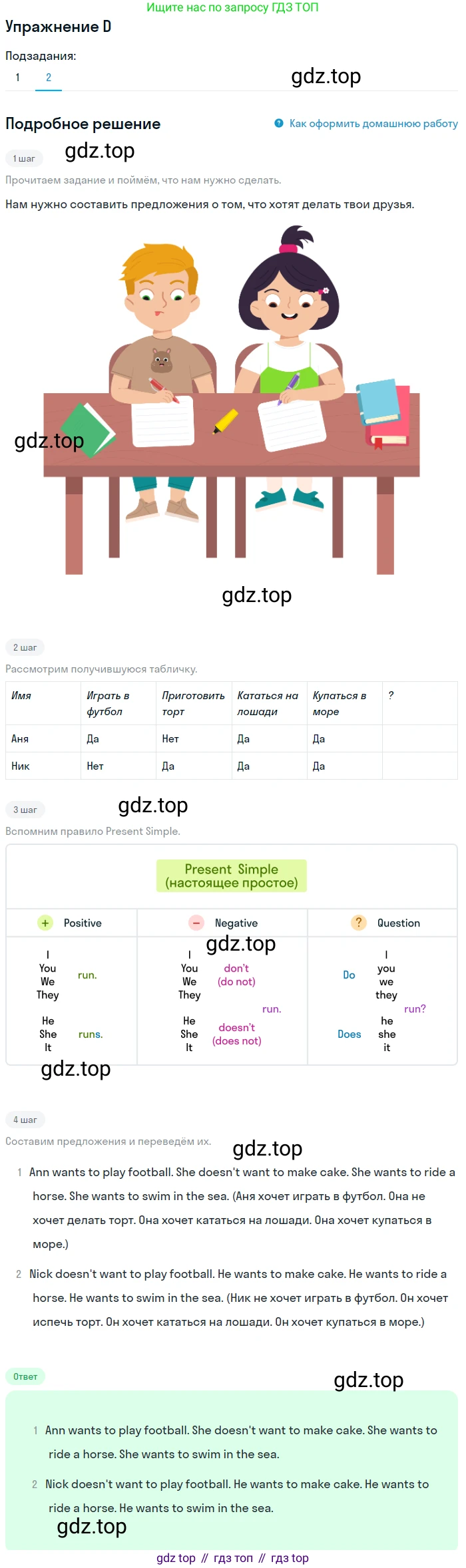Viewport: 466px width, 1568px height.
Task: Click the green 'Ответ' answer label
Action: click(25, 1376)
